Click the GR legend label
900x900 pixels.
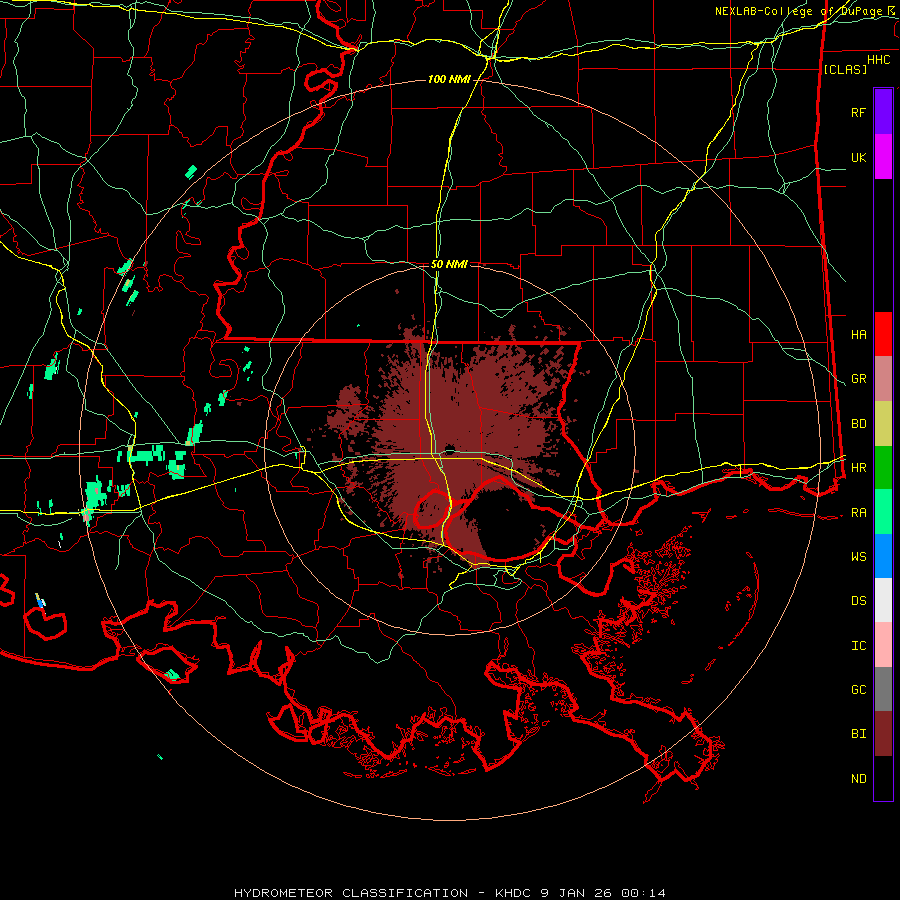(858, 379)
